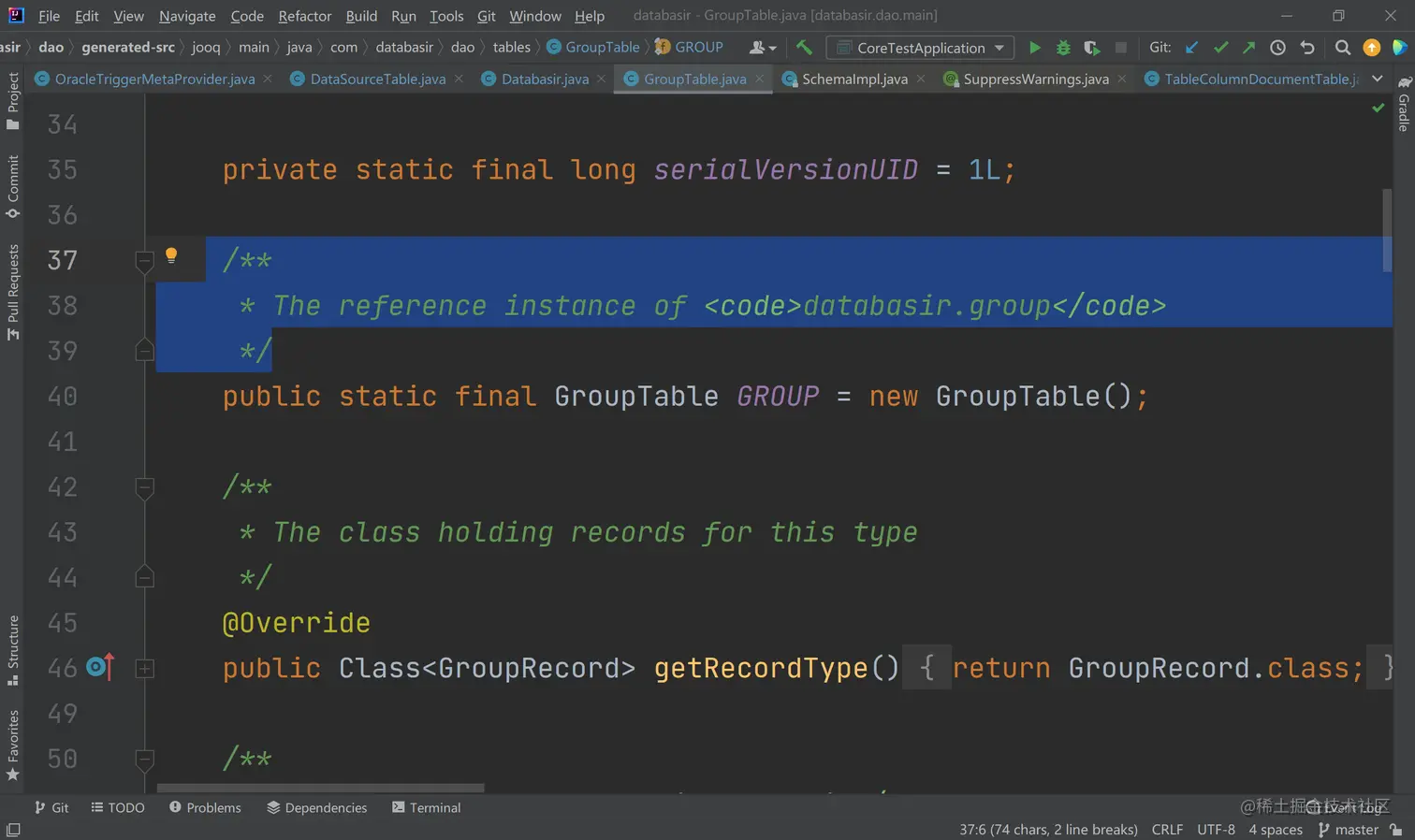This screenshot has height=840, width=1415.
Task: Close the Databasir.java tab
Action: pos(602,80)
